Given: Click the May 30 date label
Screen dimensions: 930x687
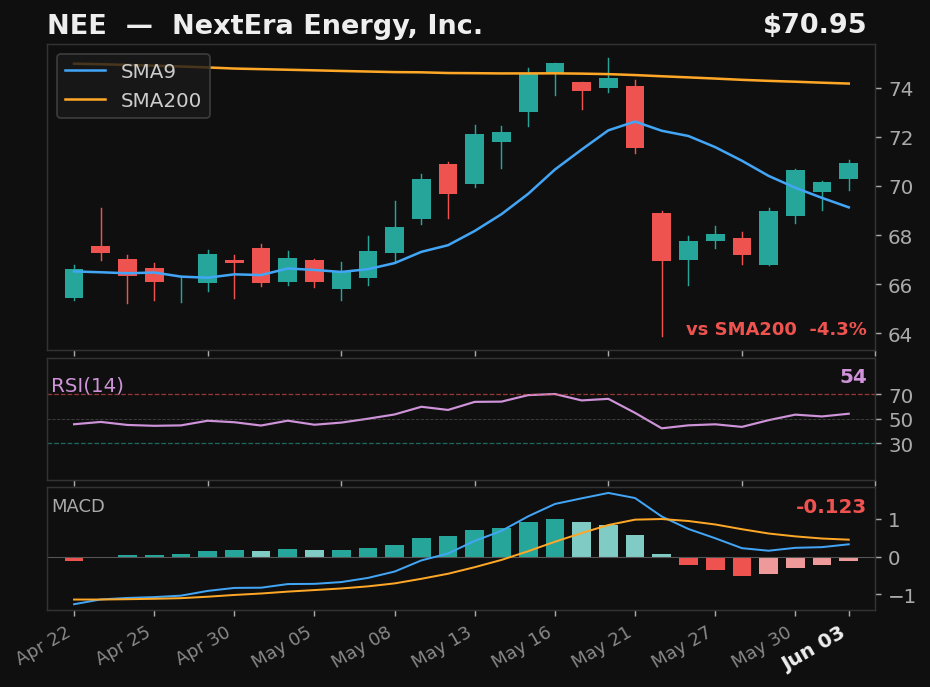Looking at the screenshot, I should pos(762,647).
